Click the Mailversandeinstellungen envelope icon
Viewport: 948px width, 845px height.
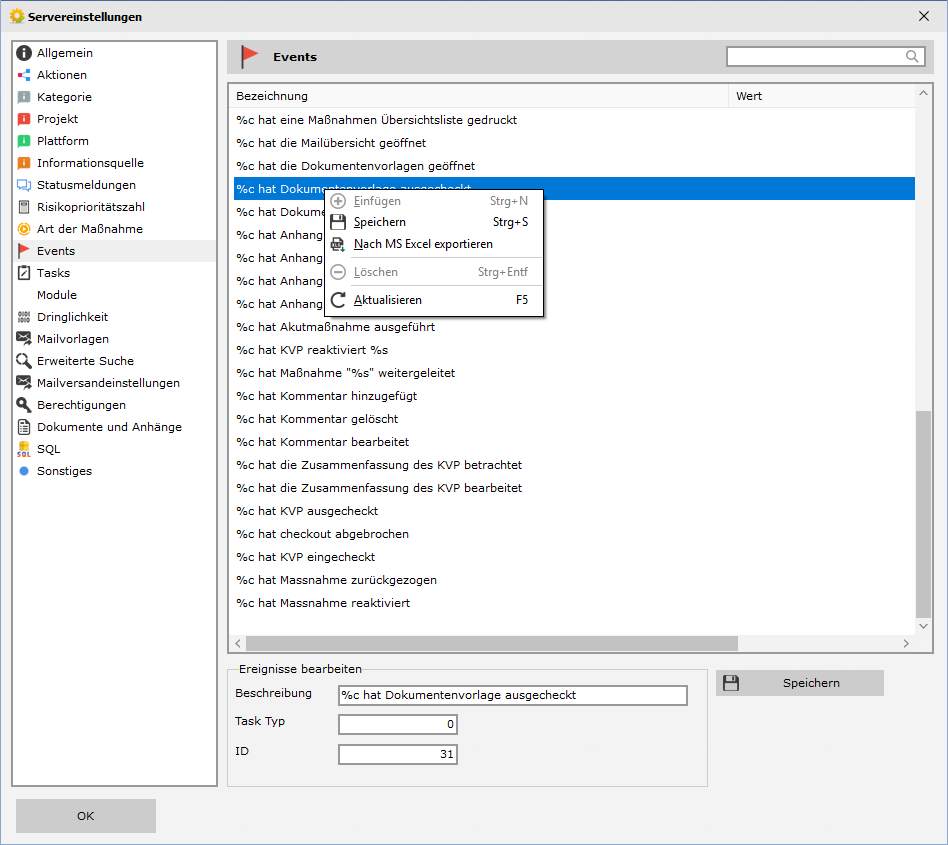pos(24,383)
